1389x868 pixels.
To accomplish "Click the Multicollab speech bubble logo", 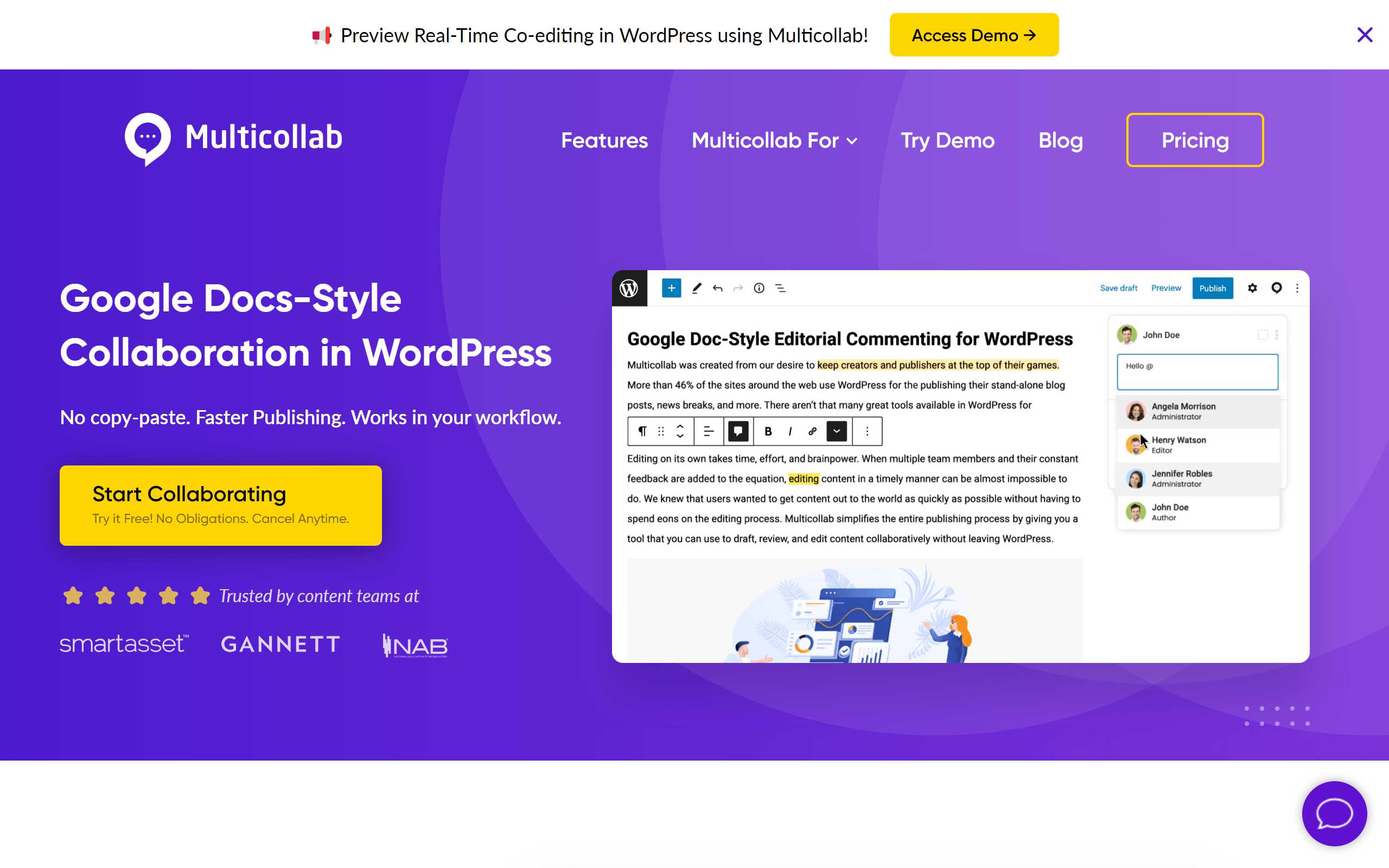I will click(x=148, y=138).
